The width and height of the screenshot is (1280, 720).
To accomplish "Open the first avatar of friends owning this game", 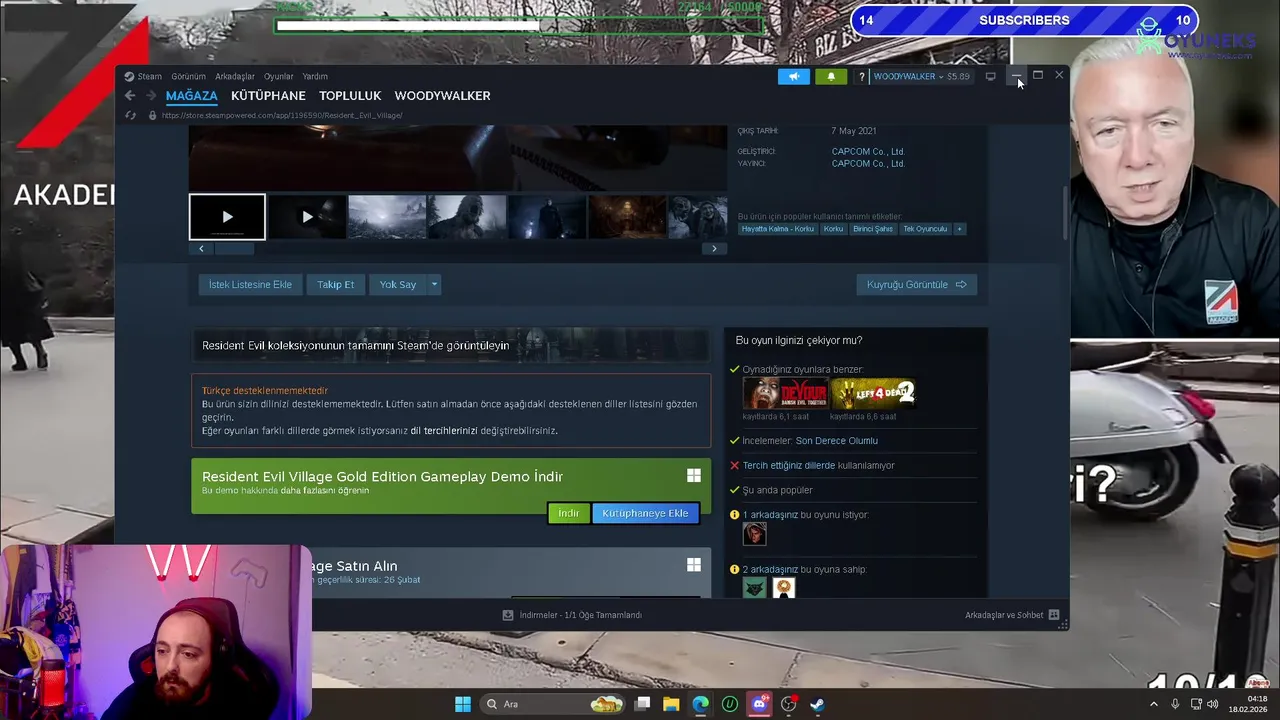I will (x=754, y=588).
